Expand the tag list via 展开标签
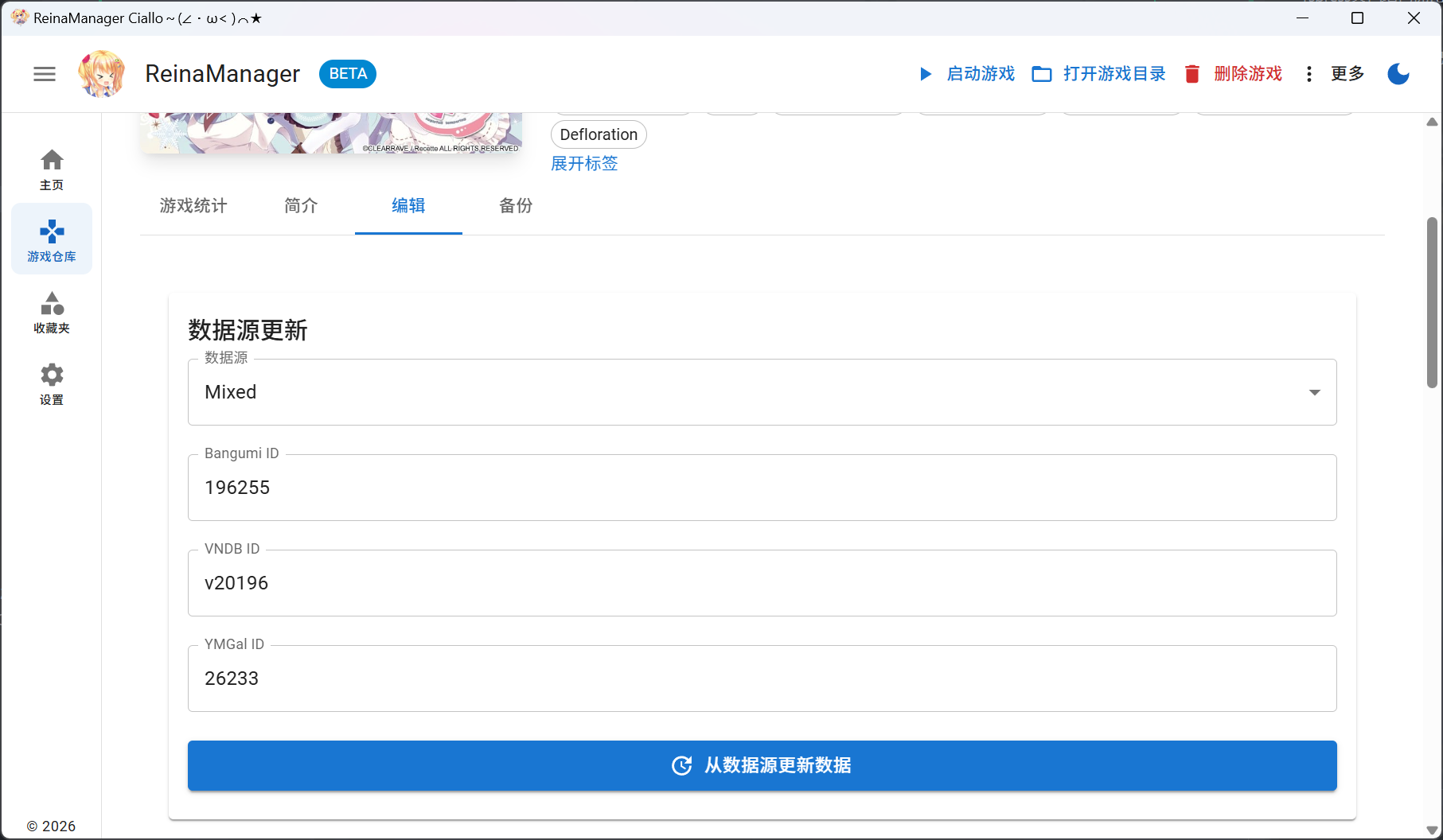The height and width of the screenshot is (840, 1443). coord(584,164)
